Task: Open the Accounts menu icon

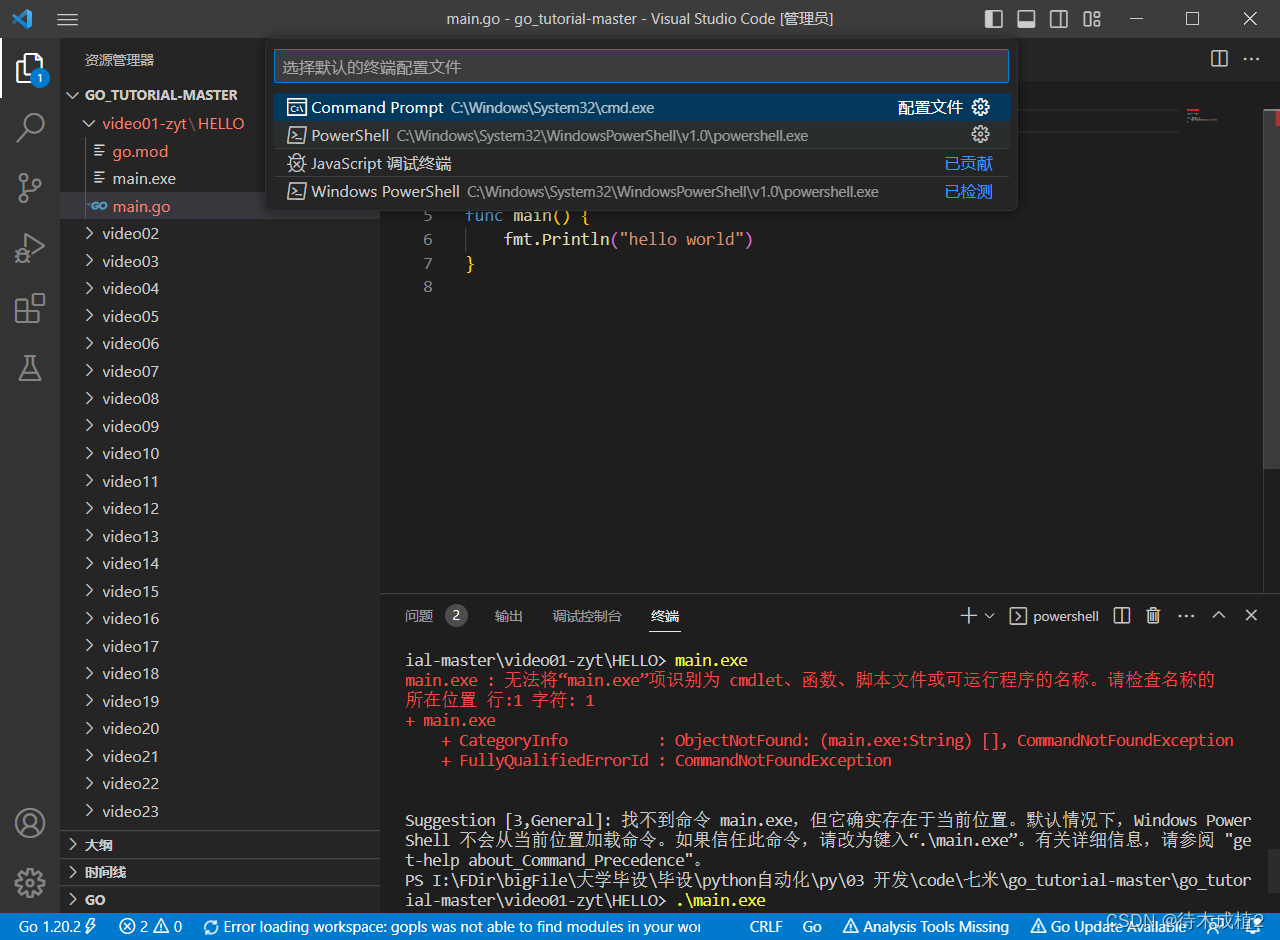Action: tap(30, 823)
